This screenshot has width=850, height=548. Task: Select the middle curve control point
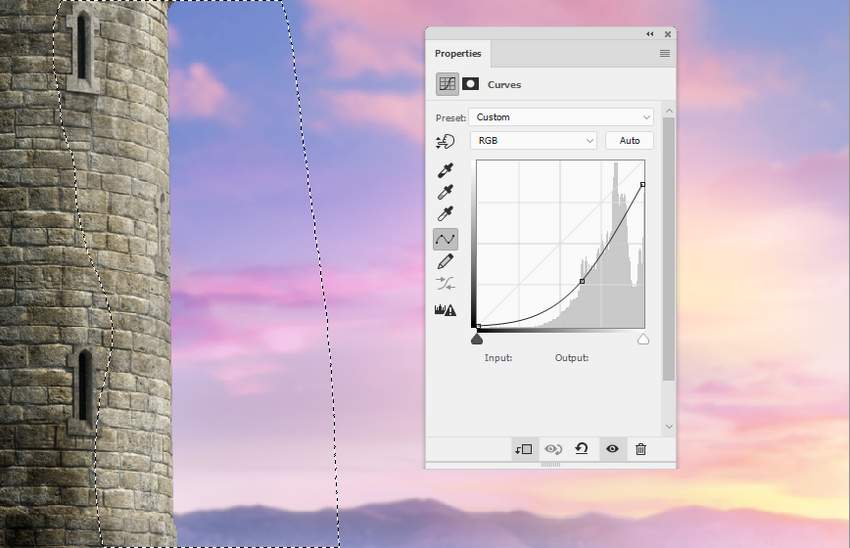pyautogui.click(x=582, y=281)
